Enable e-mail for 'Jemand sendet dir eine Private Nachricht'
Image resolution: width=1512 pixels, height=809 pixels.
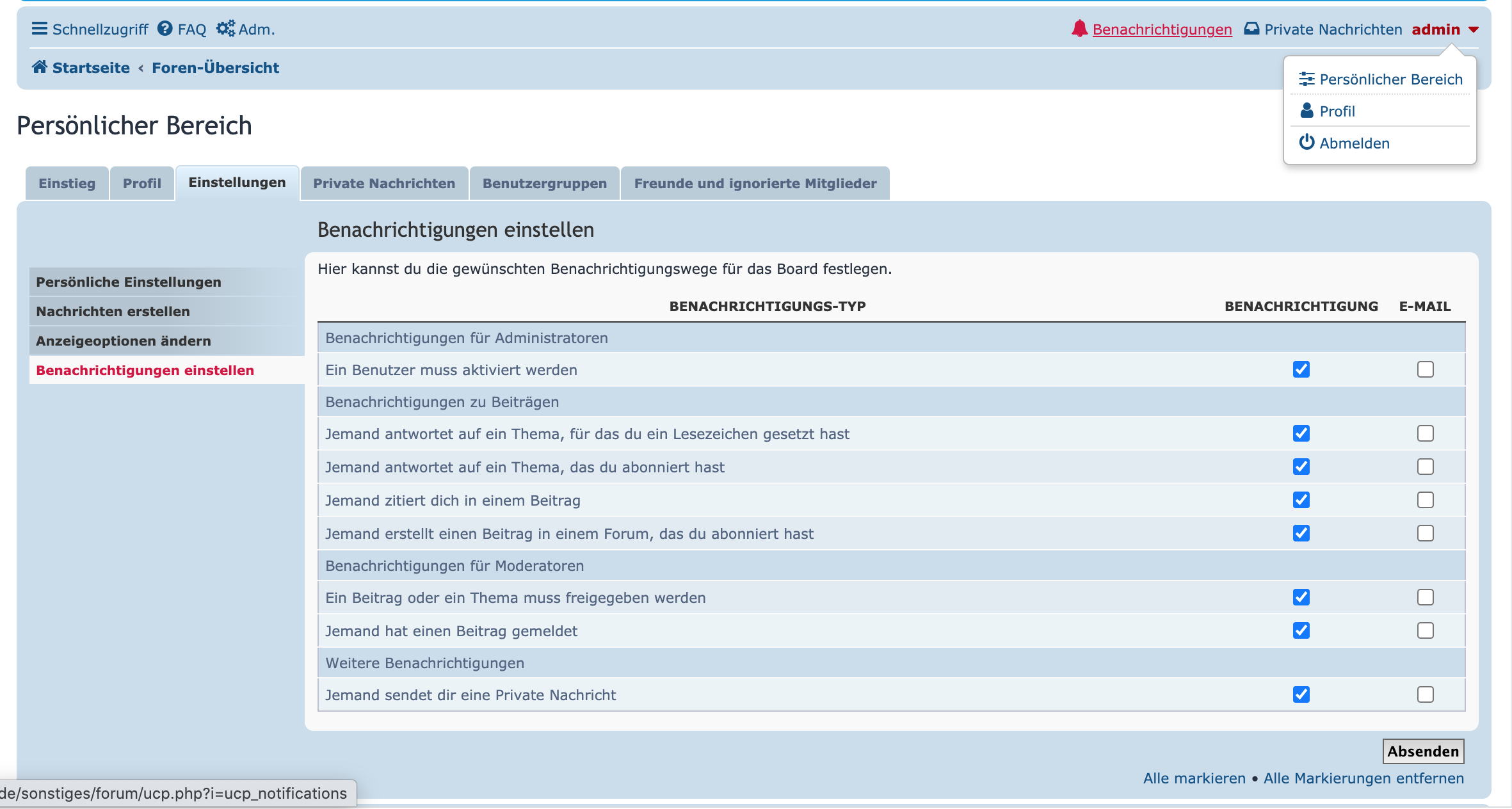(1425, 694)
